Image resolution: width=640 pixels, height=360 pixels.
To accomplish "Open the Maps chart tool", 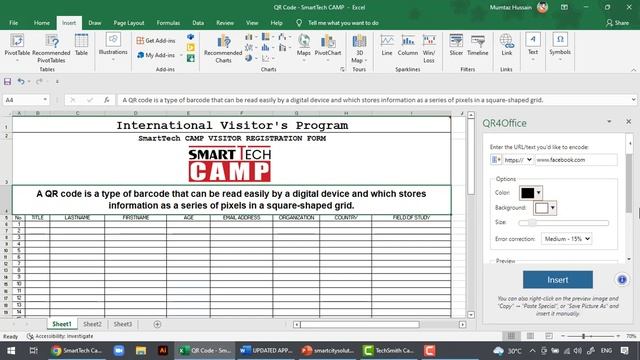I will (304, 48).
